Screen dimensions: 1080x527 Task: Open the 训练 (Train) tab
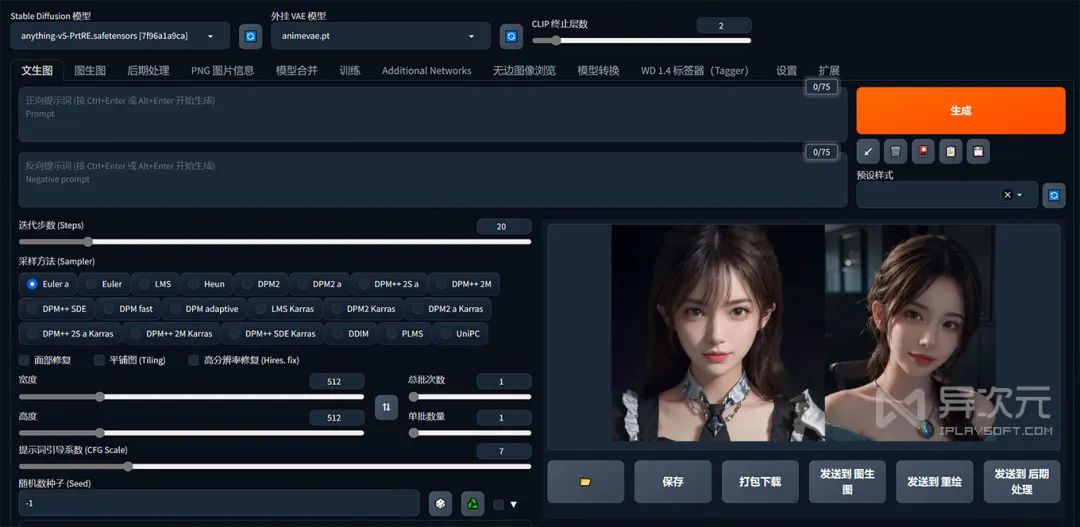(x=350, y=70)
